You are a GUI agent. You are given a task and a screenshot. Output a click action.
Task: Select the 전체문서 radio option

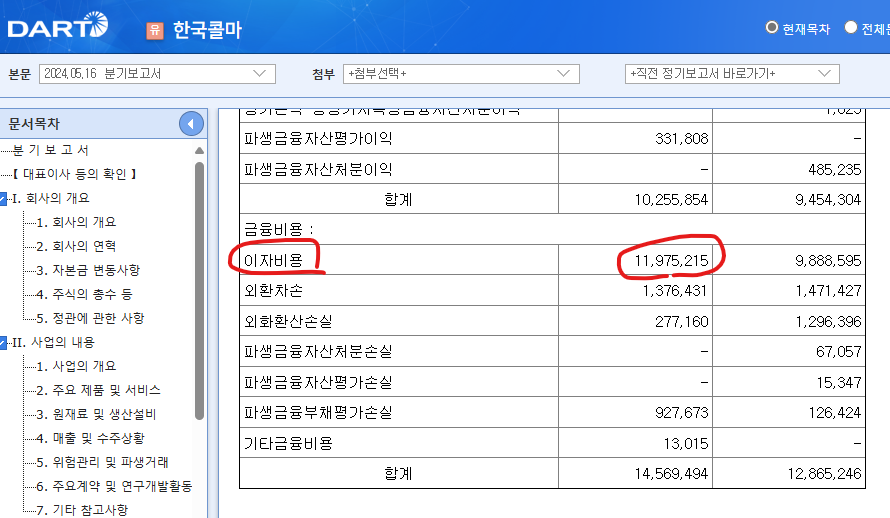(850, 27)
